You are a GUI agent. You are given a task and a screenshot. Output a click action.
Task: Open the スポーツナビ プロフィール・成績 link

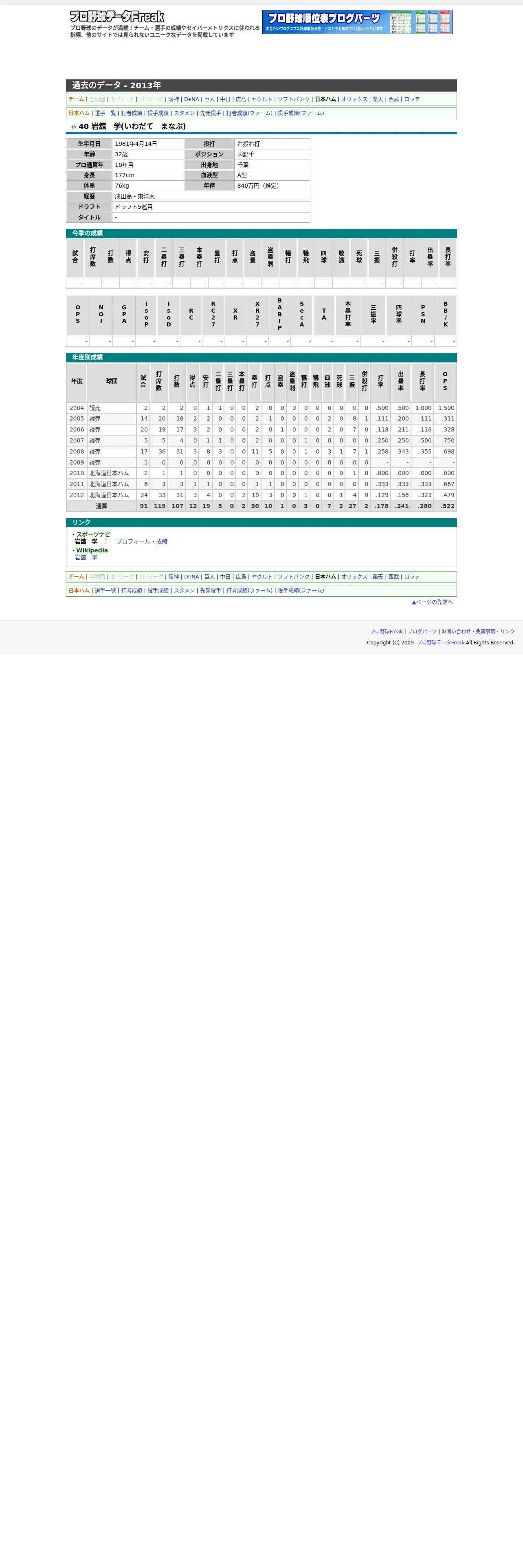click(x=142, y=542)
